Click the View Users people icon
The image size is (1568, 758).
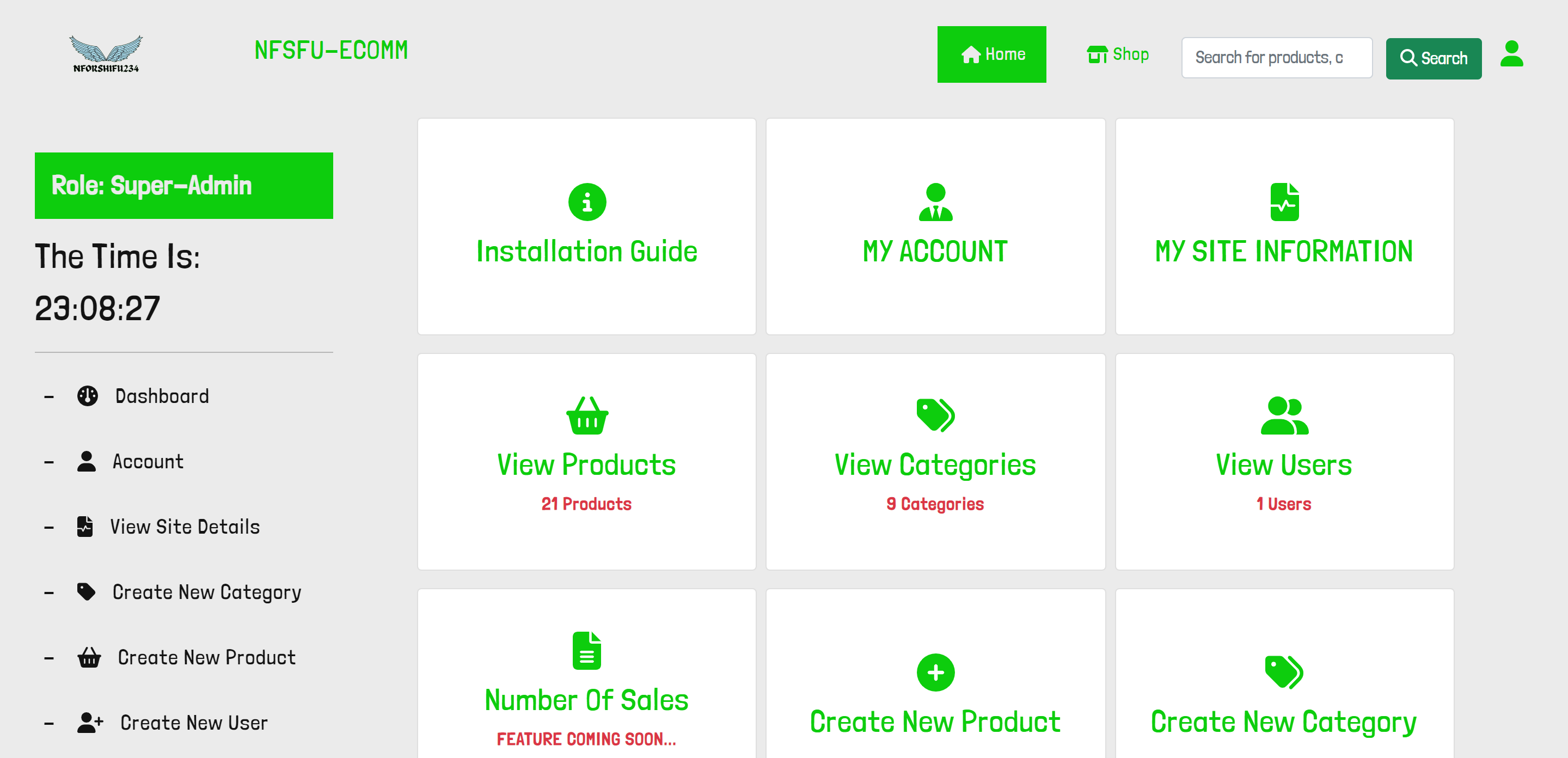click(1284, 415)
